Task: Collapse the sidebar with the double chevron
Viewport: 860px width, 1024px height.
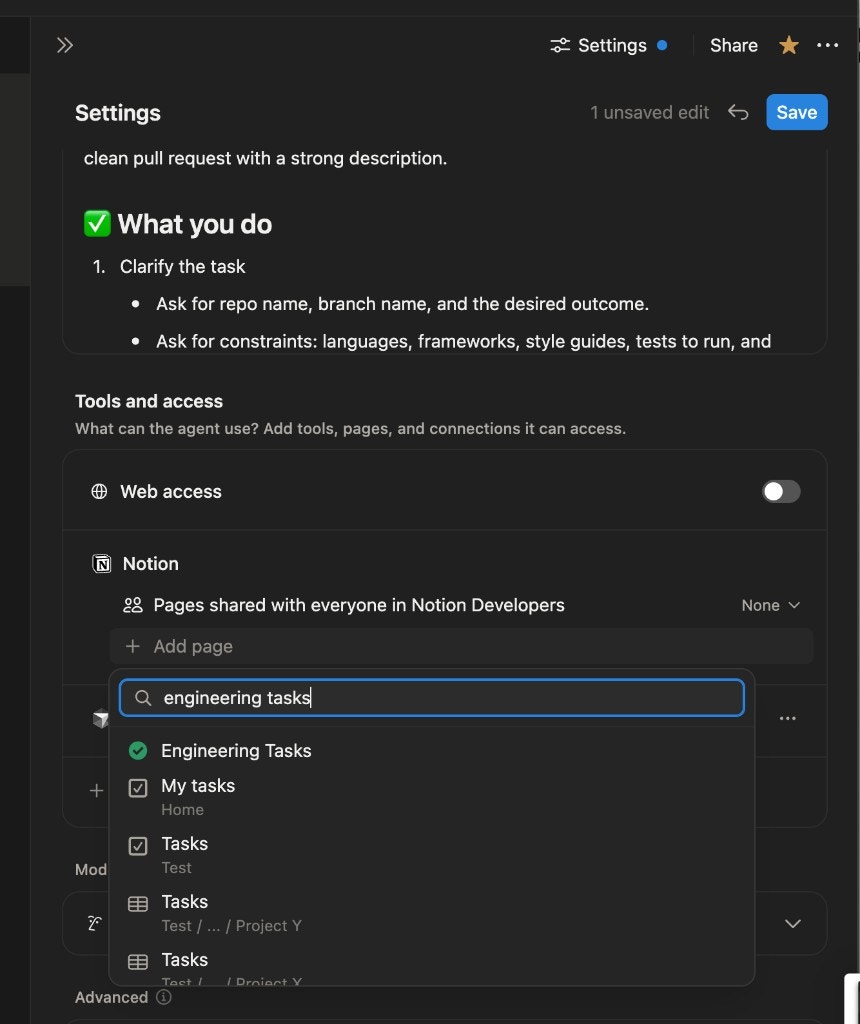Action: coord(65,45)
